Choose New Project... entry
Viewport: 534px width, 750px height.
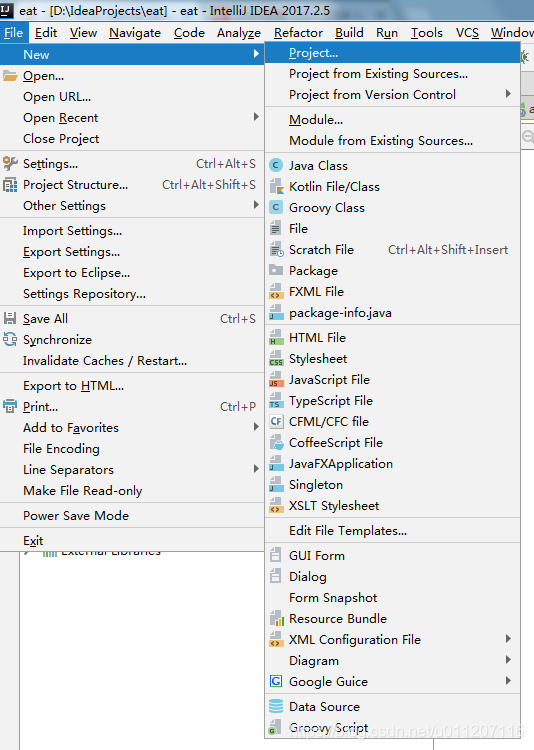(x=392, y=53)
